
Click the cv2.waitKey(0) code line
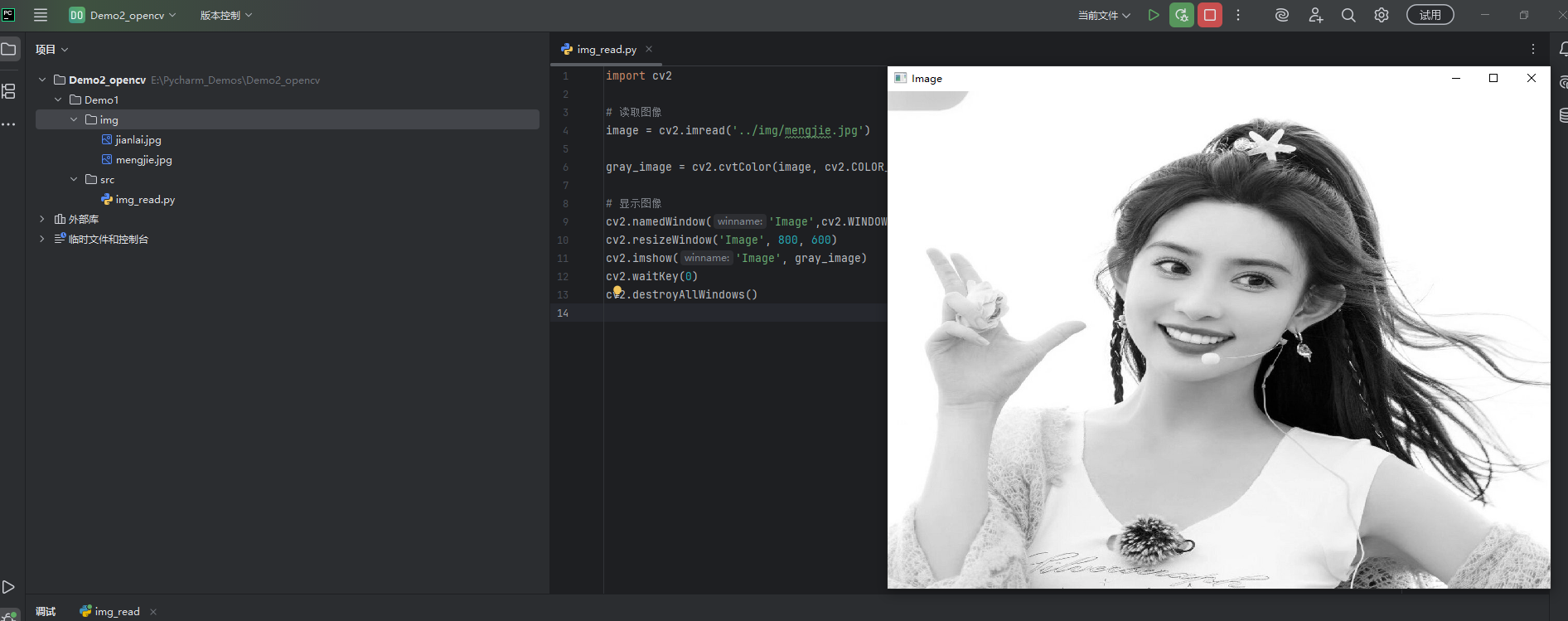(x=652, y=276)
